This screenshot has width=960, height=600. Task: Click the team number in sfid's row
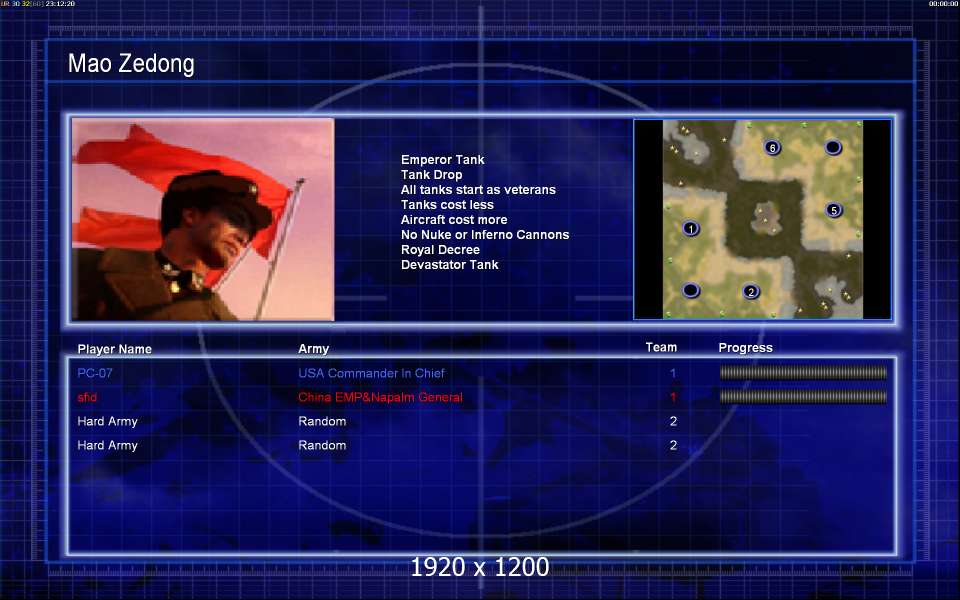(673, 397)
